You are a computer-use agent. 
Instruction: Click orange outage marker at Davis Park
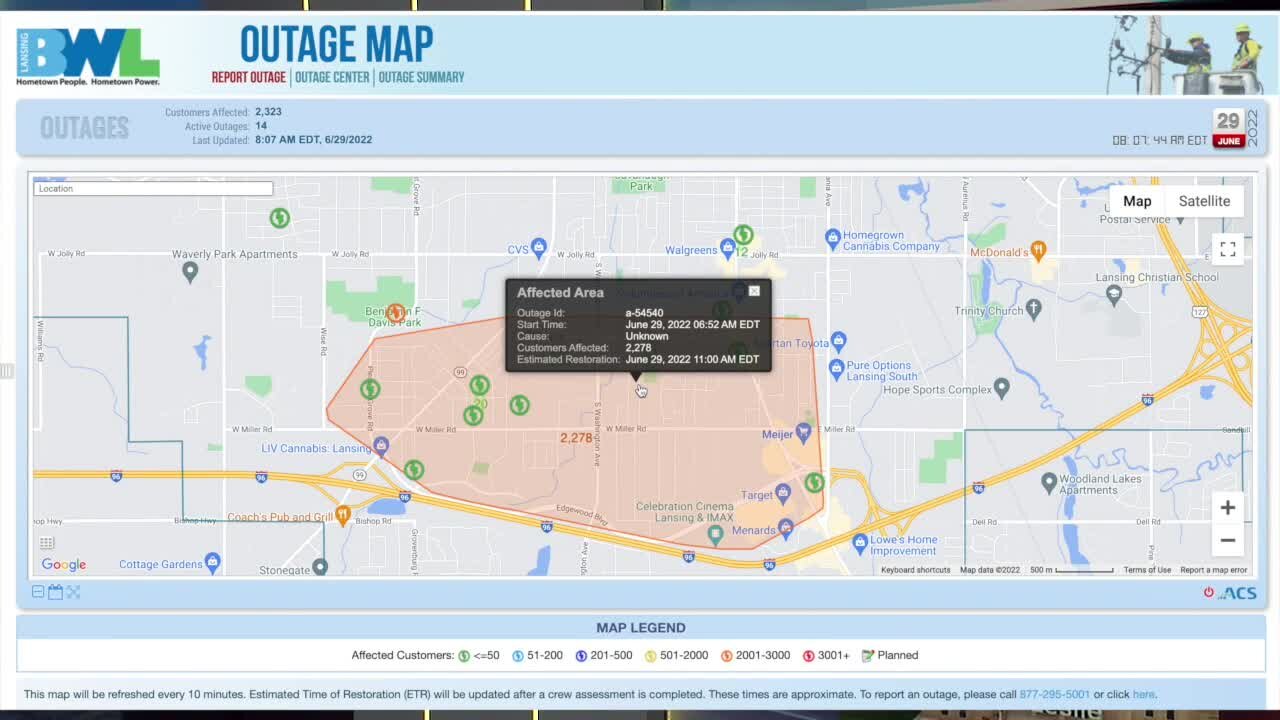[396, 313]
